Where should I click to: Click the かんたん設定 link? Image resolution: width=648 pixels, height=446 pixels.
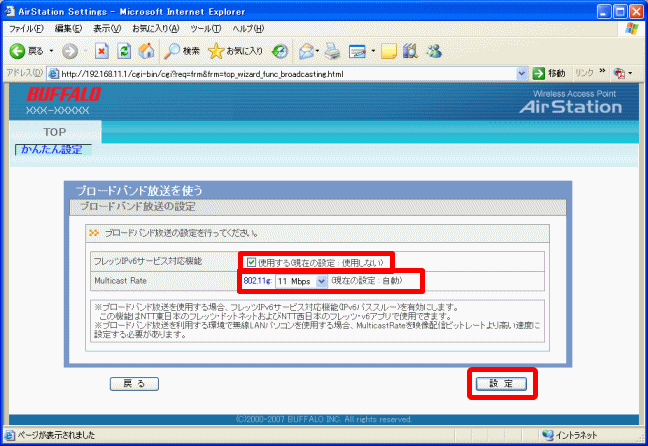(x=51, y=149)
